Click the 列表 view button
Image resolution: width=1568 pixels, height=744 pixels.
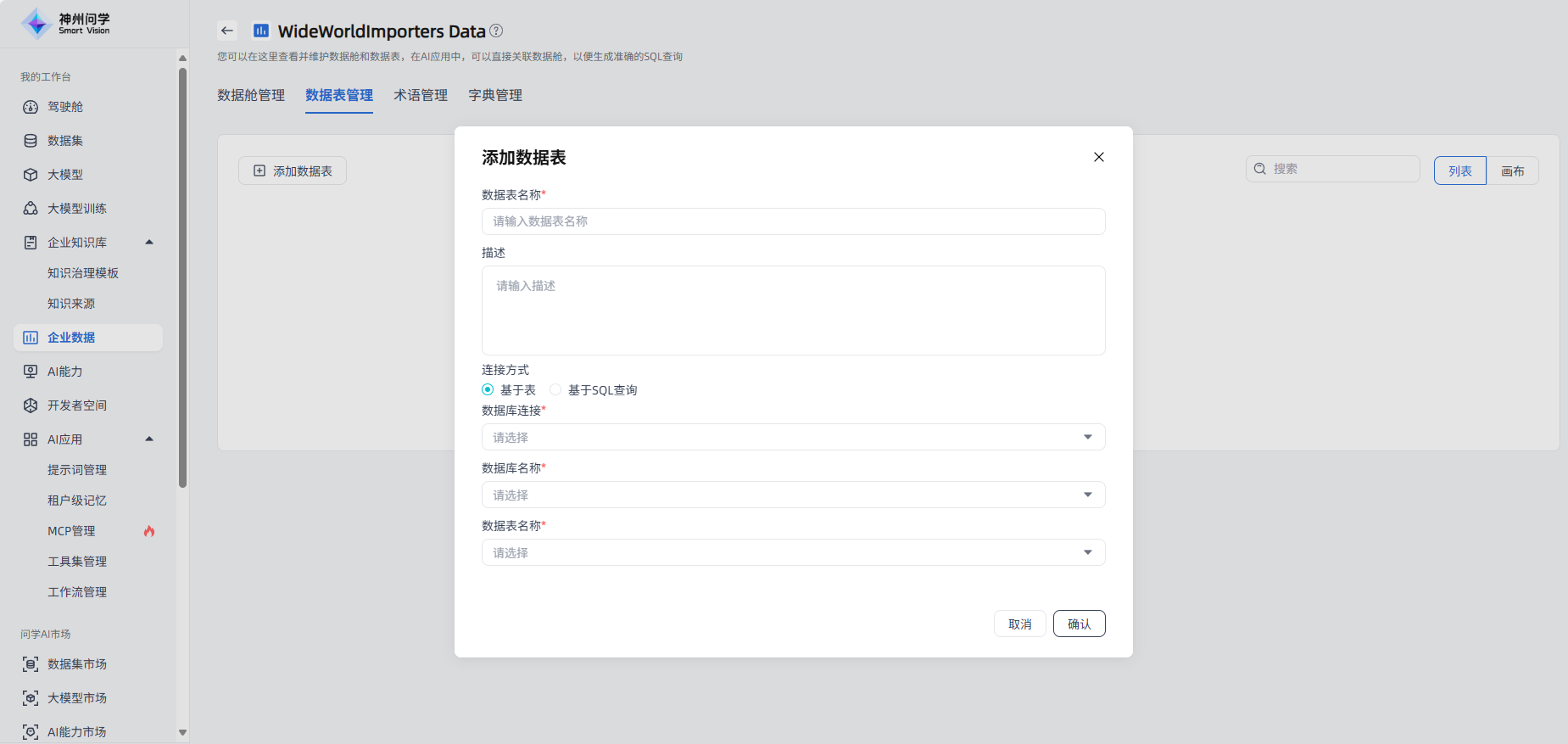coord(1460,171)
